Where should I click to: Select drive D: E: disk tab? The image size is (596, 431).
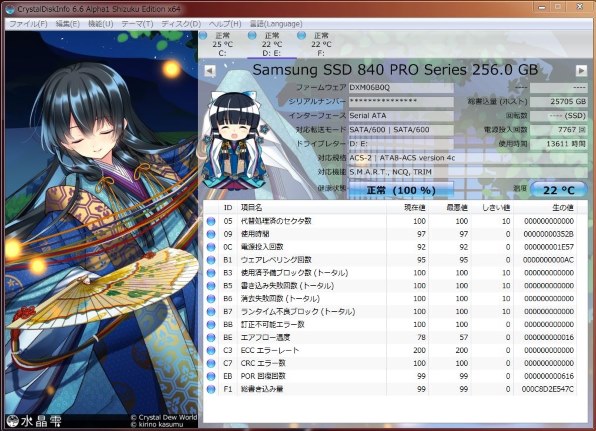click(x=272, y=44)
